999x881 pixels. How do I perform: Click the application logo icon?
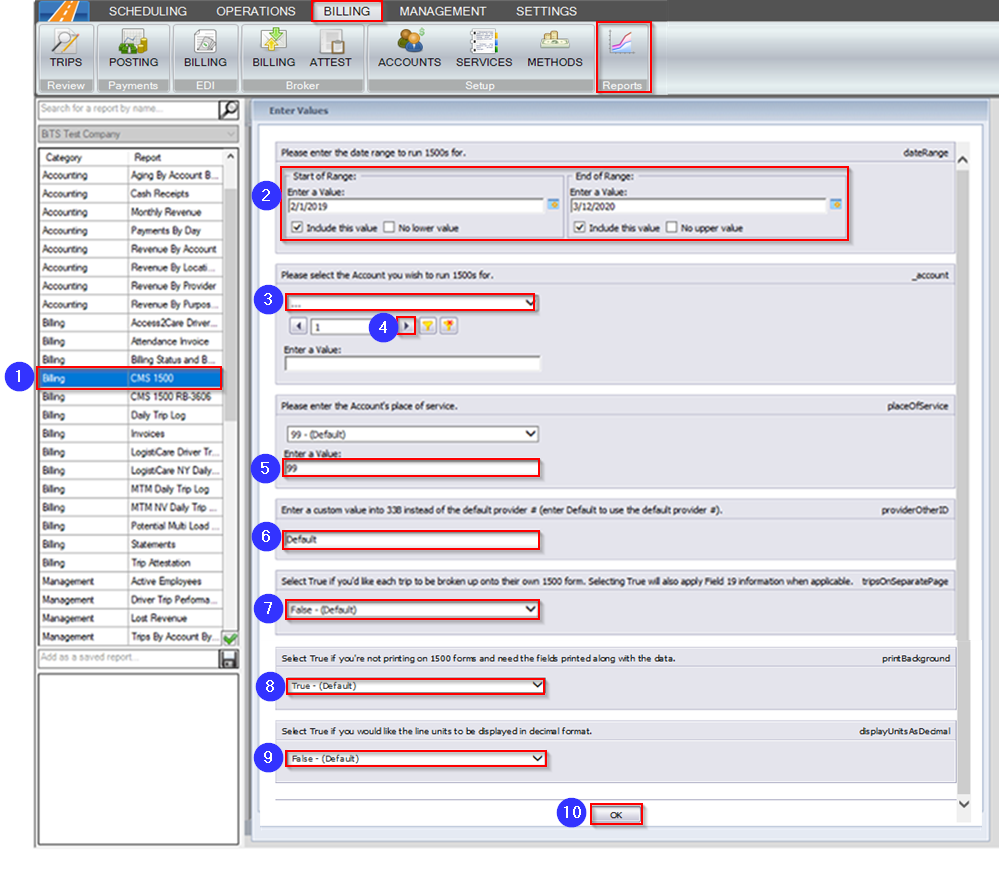(x=65, y=11)
